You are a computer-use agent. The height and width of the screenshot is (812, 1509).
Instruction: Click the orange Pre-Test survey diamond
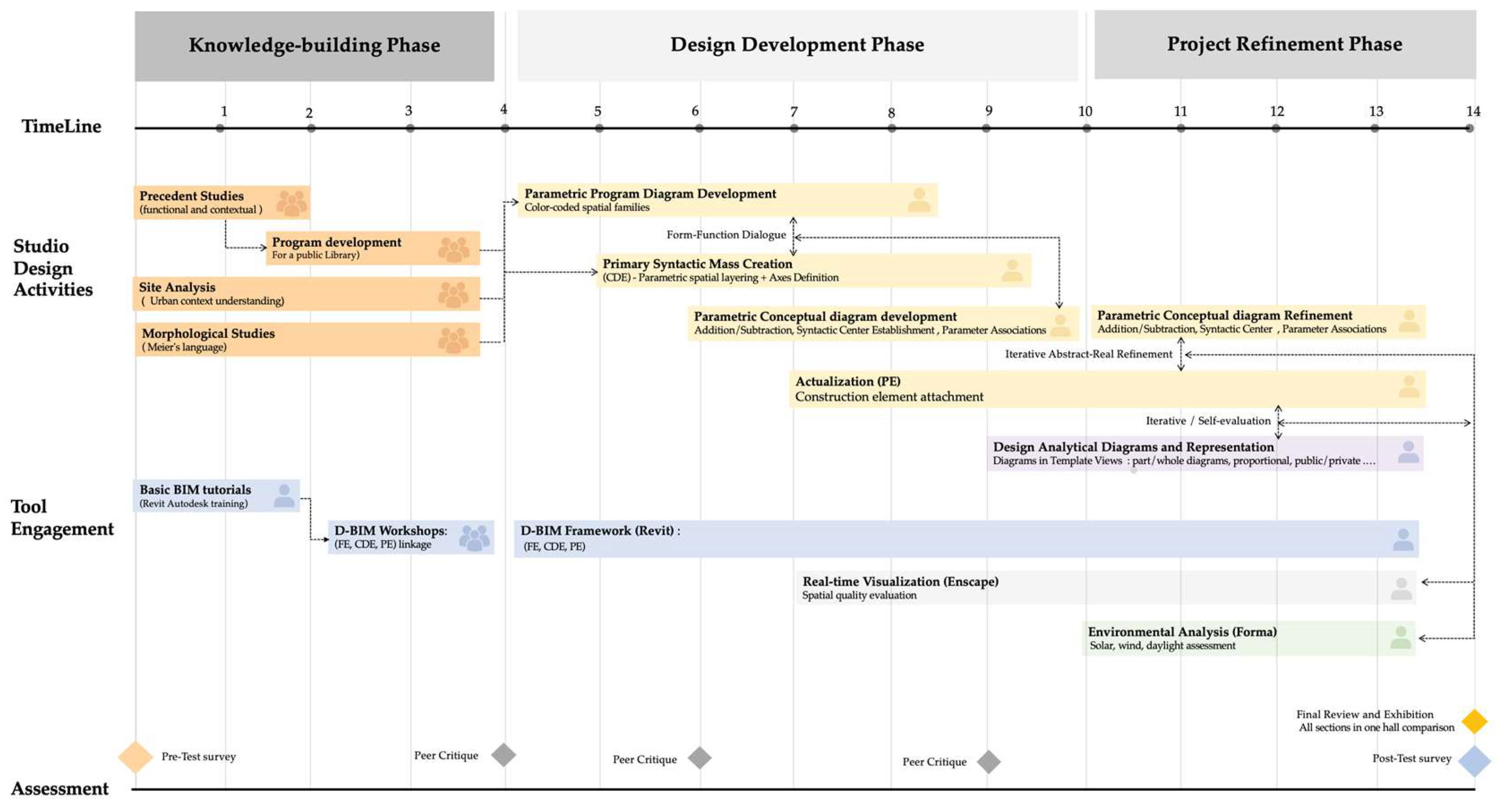(x=135, y=757)
